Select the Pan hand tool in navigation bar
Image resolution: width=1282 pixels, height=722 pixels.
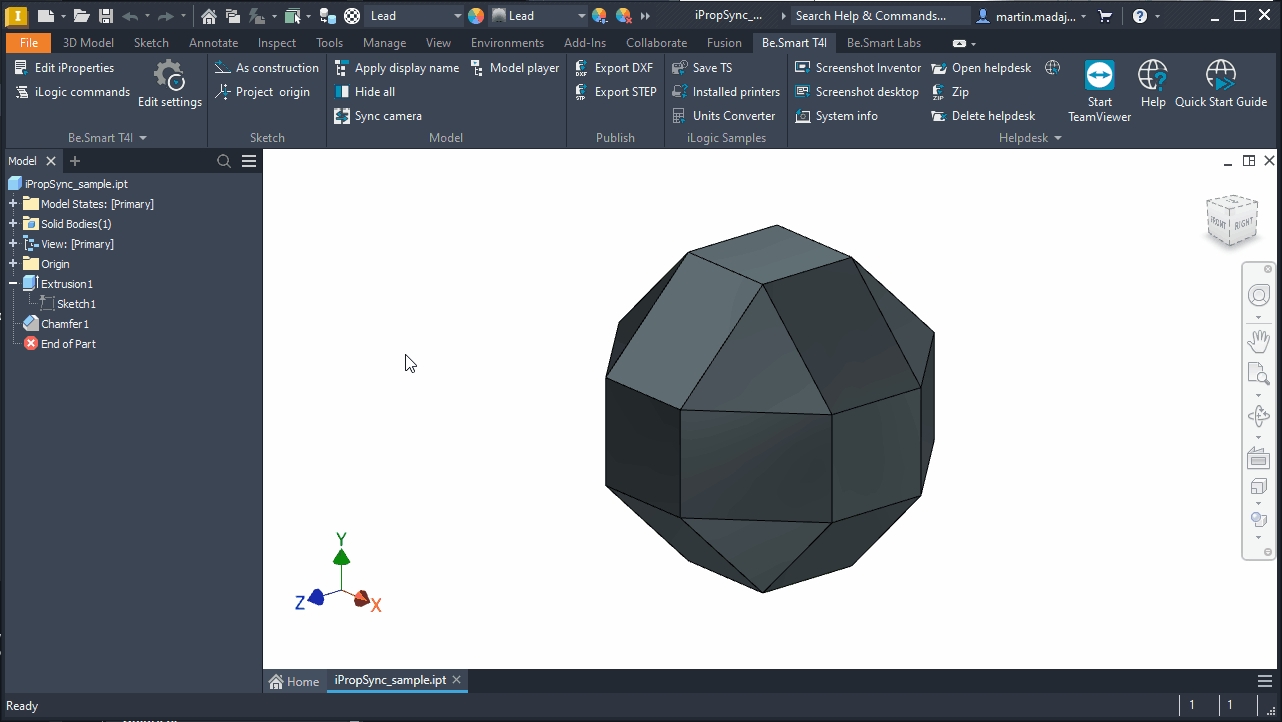coord(1258,341)
